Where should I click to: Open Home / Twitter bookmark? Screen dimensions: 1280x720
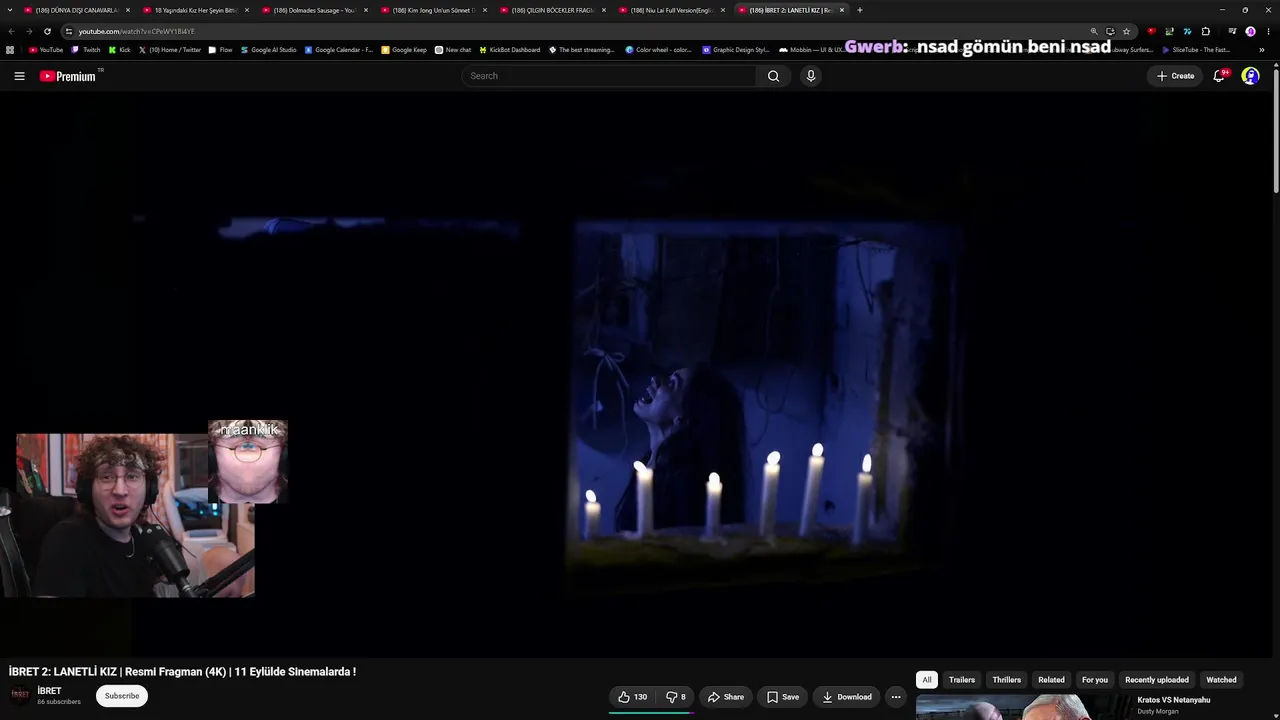[x=170, y=49]
